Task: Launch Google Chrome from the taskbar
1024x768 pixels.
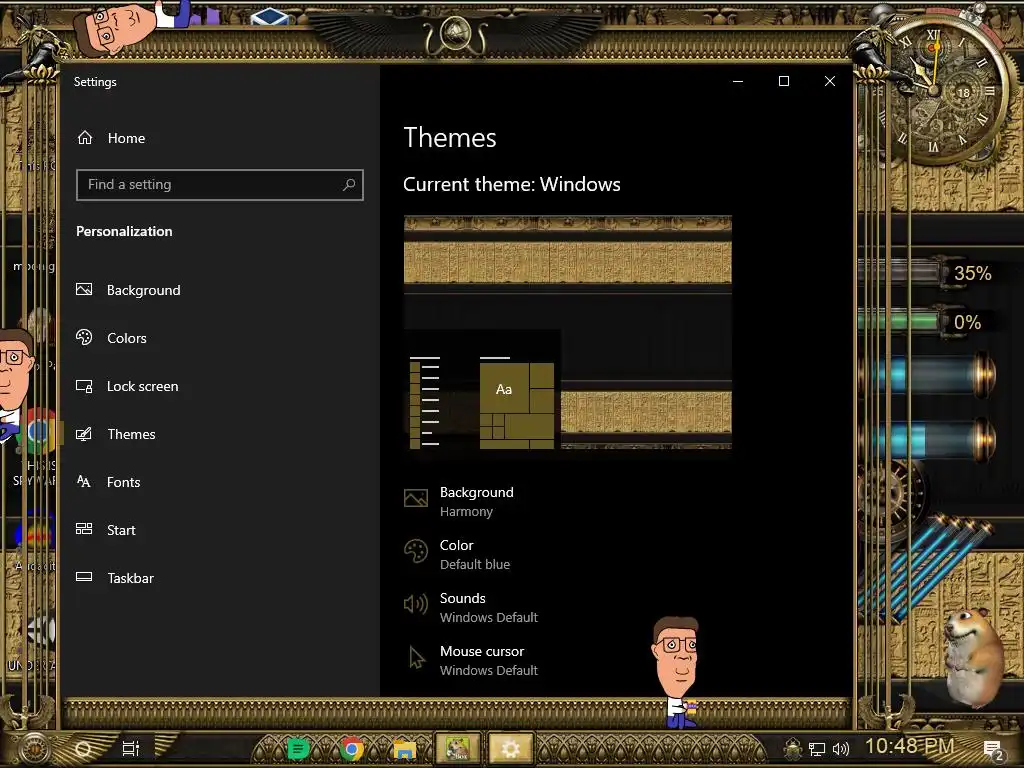Action: 352,748
